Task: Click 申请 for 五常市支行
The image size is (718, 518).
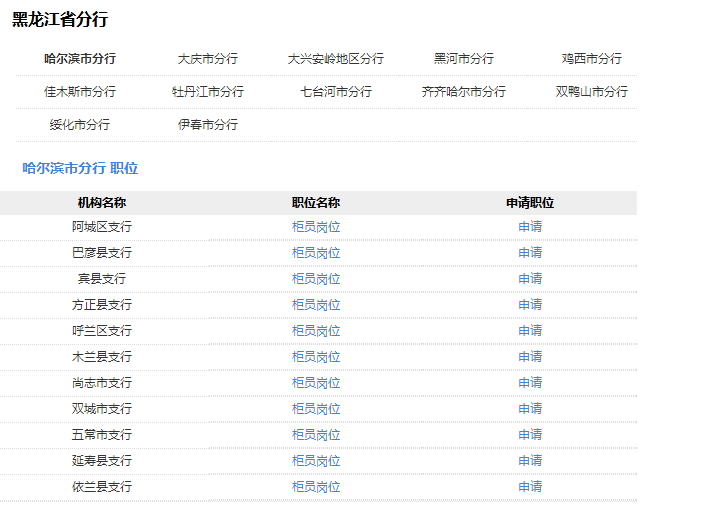Action: pos(530,435)
